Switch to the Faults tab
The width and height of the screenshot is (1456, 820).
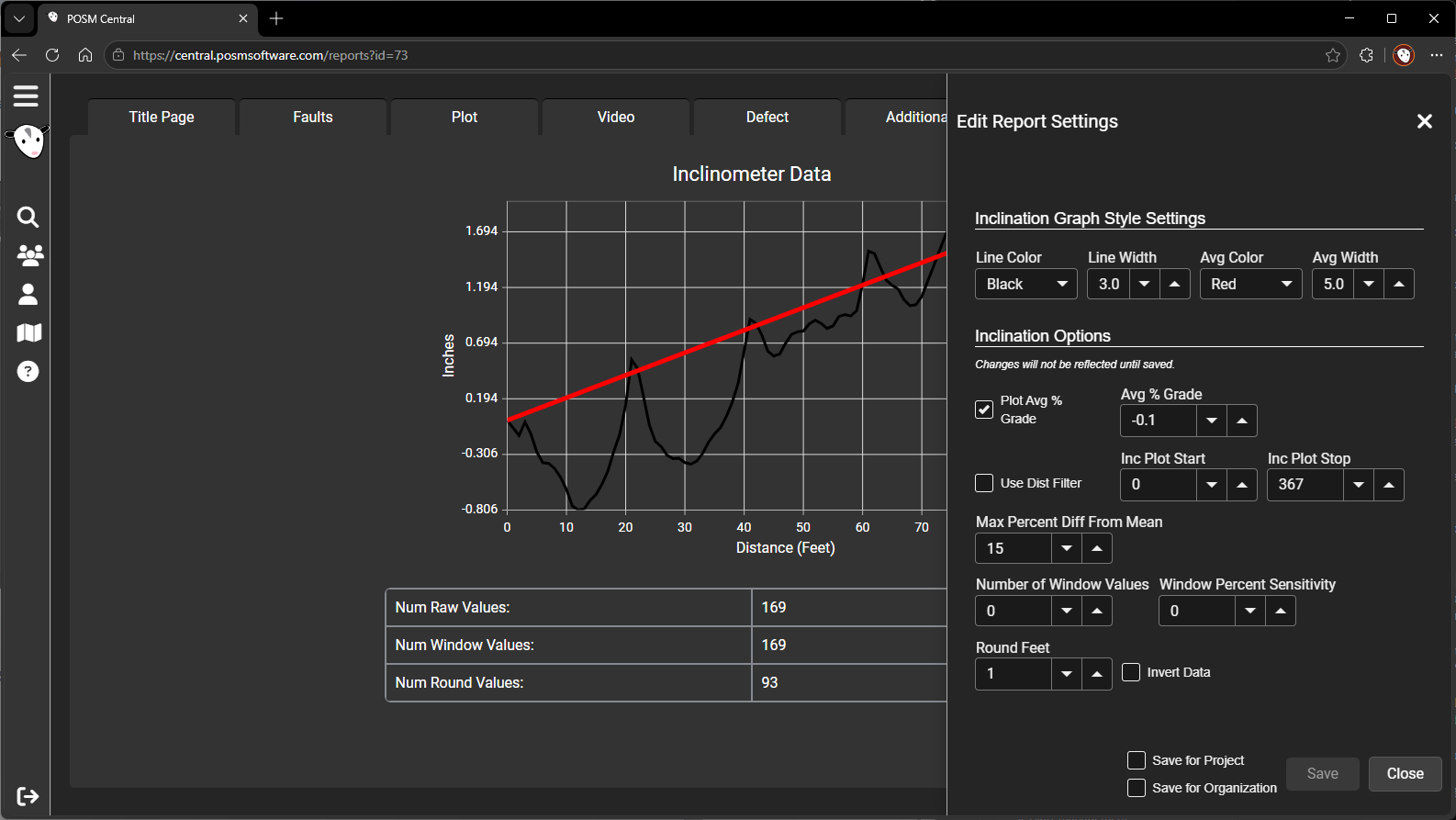coord(313,117)
